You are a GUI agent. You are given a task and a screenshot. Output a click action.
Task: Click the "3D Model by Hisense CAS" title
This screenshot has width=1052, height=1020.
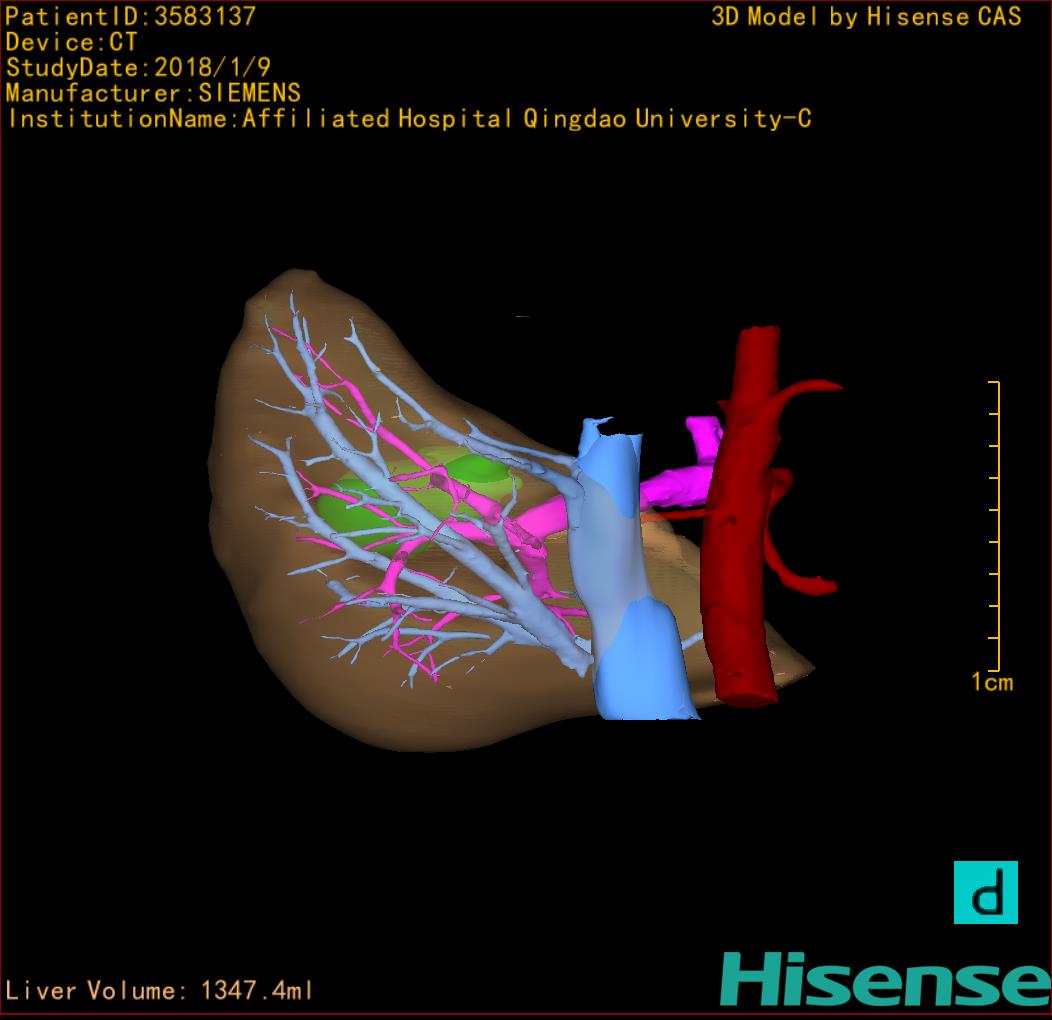866,17
